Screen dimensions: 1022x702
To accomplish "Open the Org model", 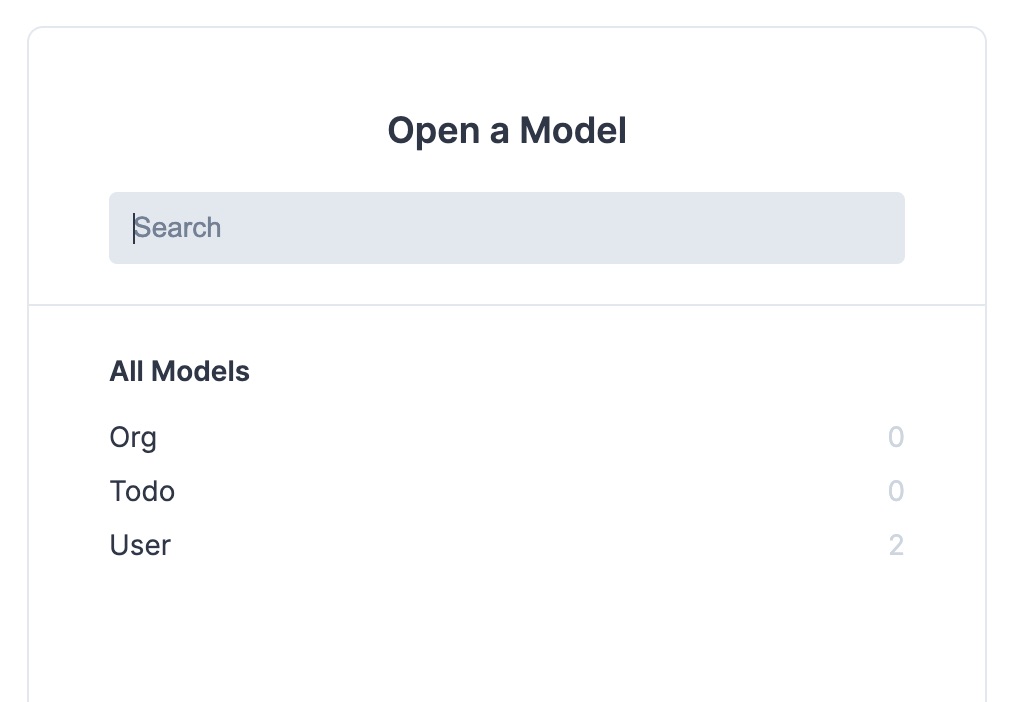I will tap(133, 438).
